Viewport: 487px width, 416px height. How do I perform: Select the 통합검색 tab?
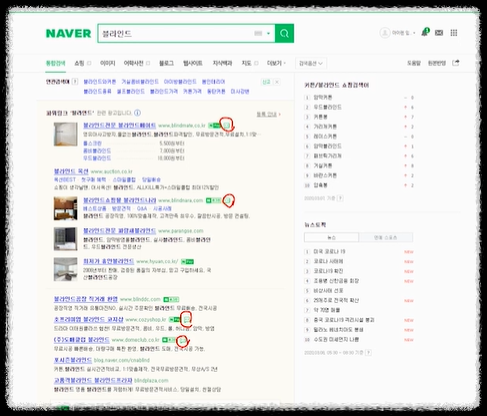click(55, 63)
